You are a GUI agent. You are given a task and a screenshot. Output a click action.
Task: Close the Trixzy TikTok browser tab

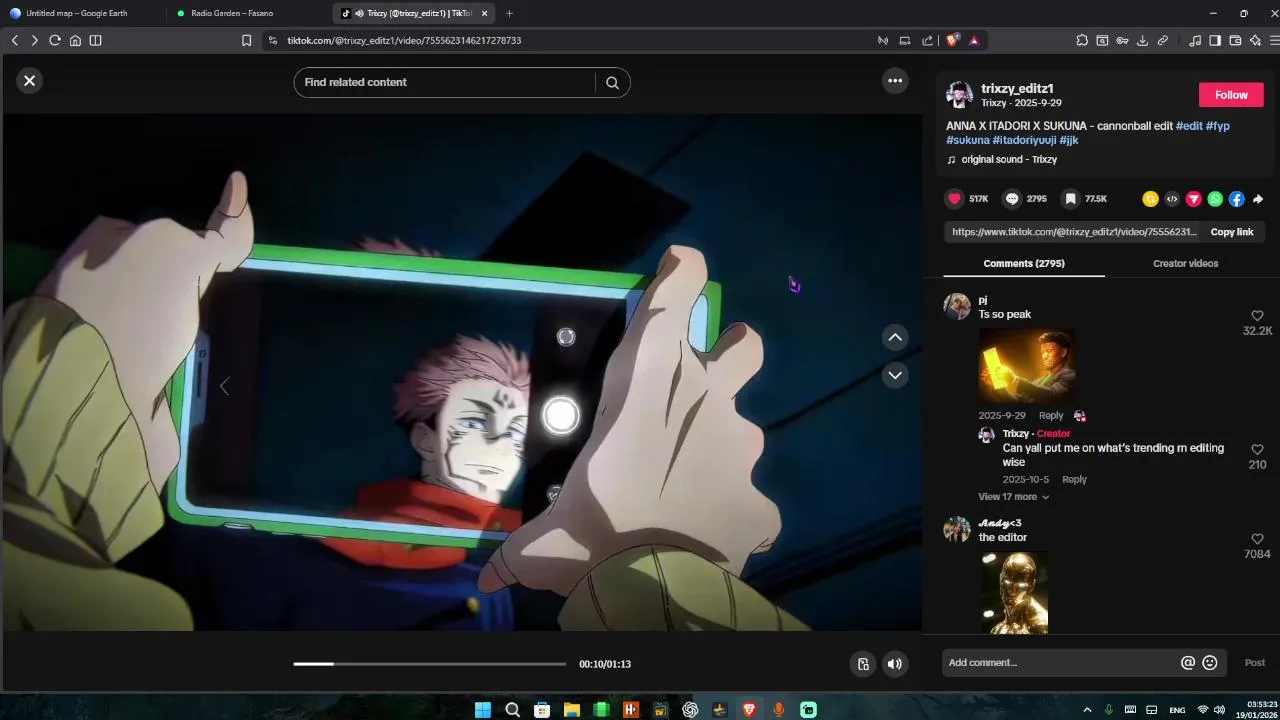(x=484, y=13)
